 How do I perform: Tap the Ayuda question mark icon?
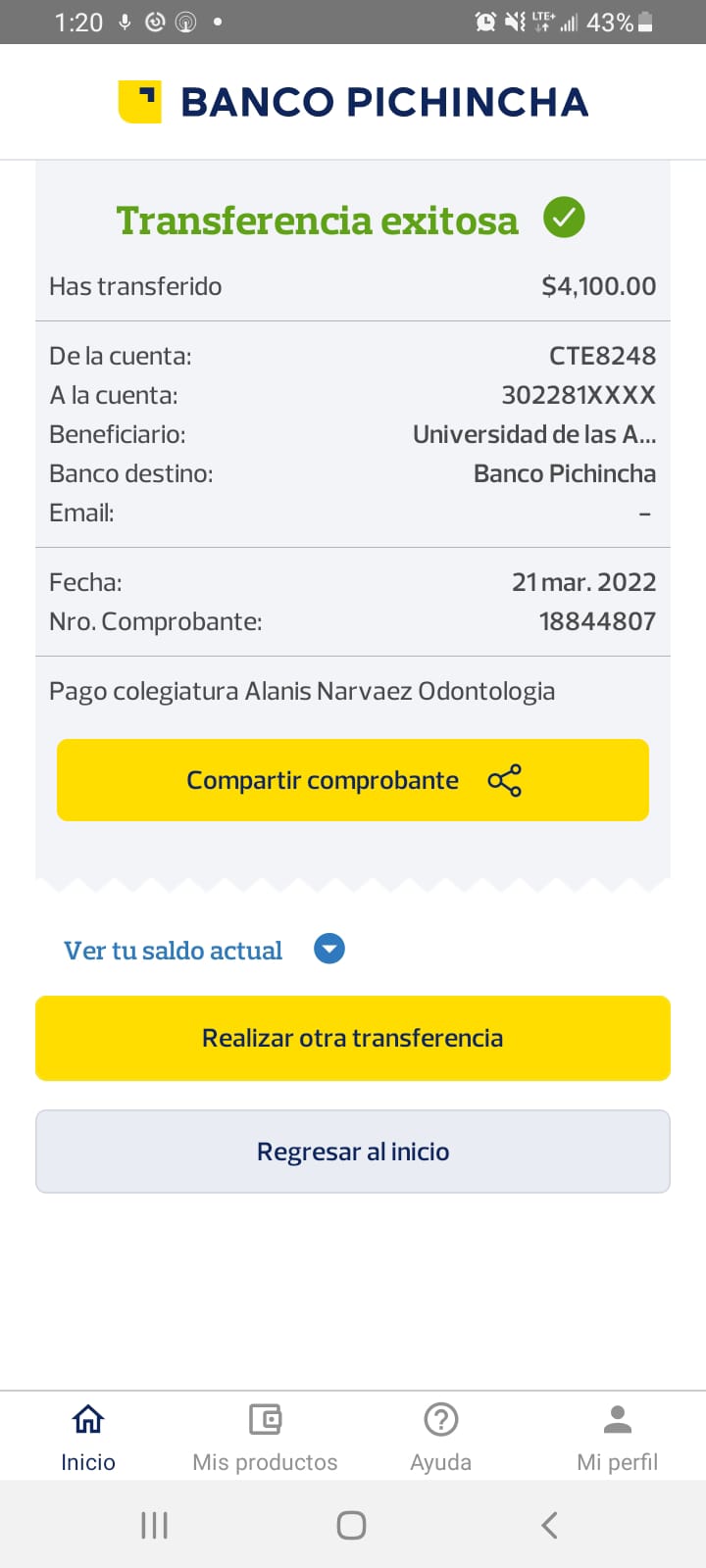(441, 1419)
